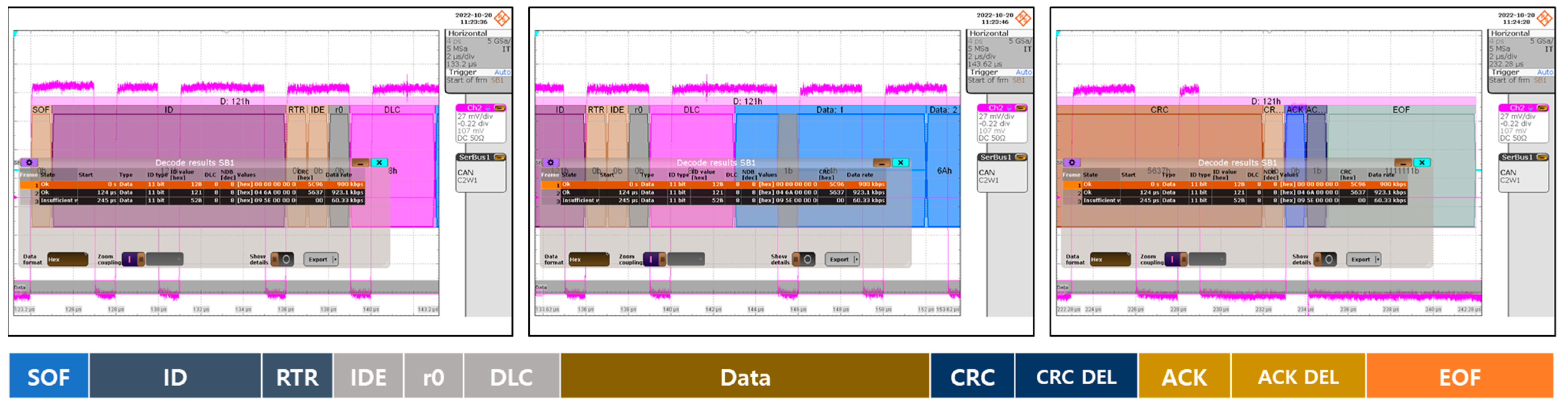Click the R&S logo beside timestamp 11:23:36
Image resolution: width=1568 pixels, height=407 pixels.
(502, 18)
